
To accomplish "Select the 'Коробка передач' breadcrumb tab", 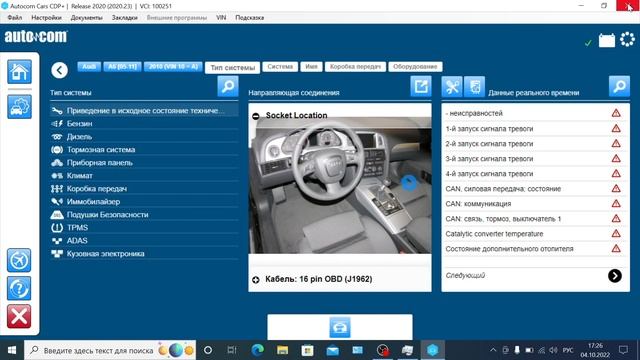I will pyautogui.click(x=355, y=67).
